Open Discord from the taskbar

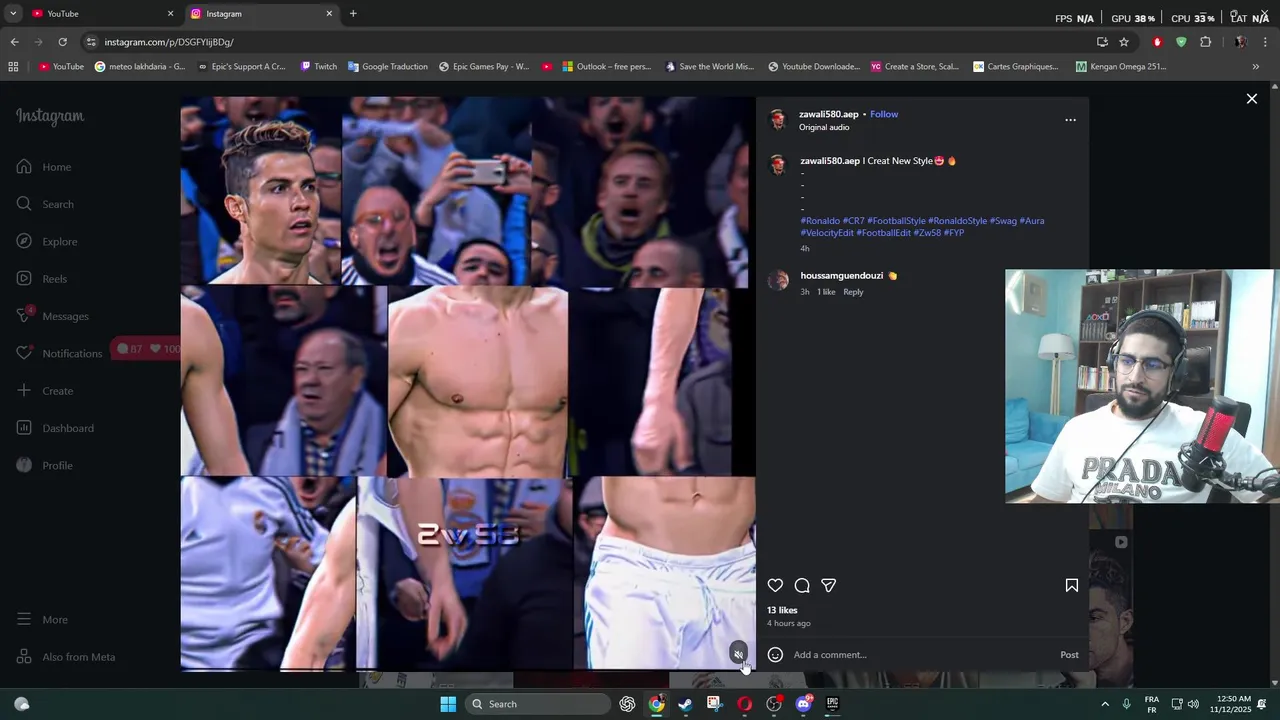click(x=803, y=704)
